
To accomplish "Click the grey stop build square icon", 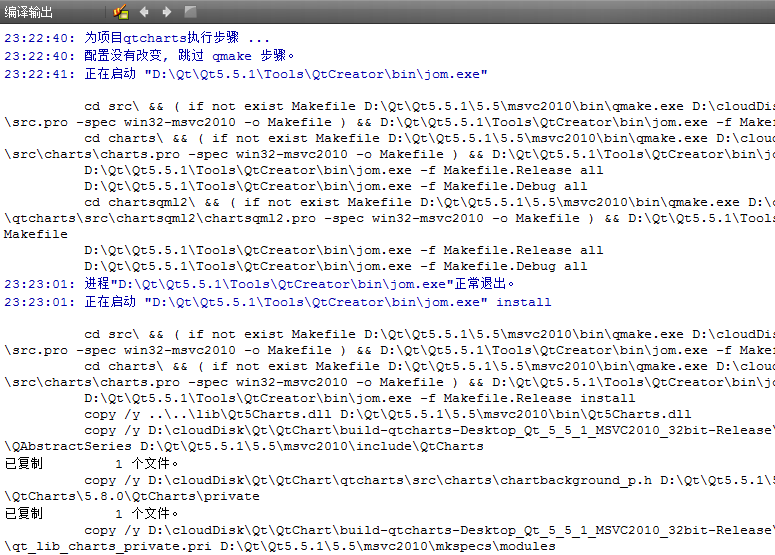I will point(190,11).
